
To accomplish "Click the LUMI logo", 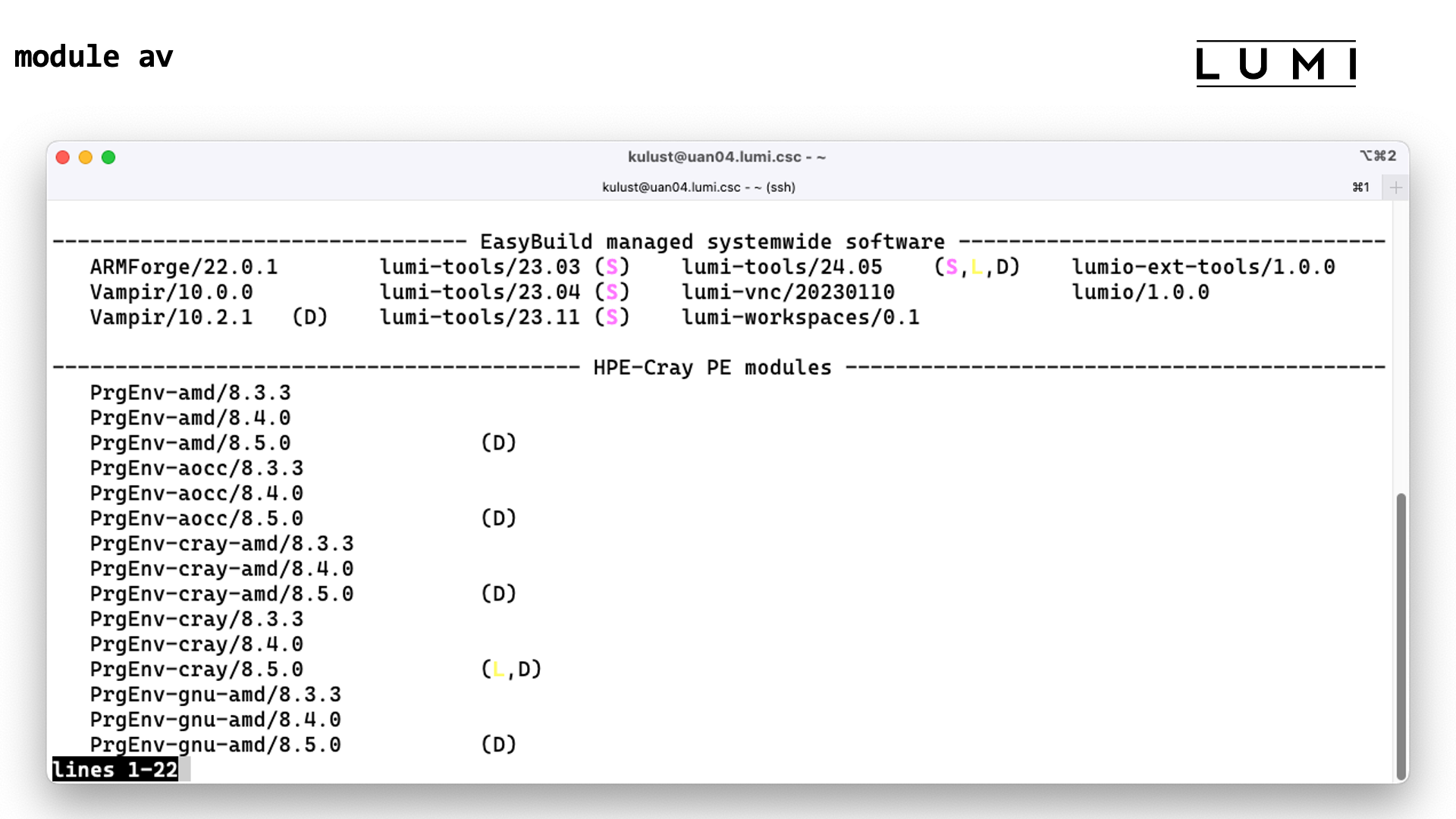I will (1276, 64).
